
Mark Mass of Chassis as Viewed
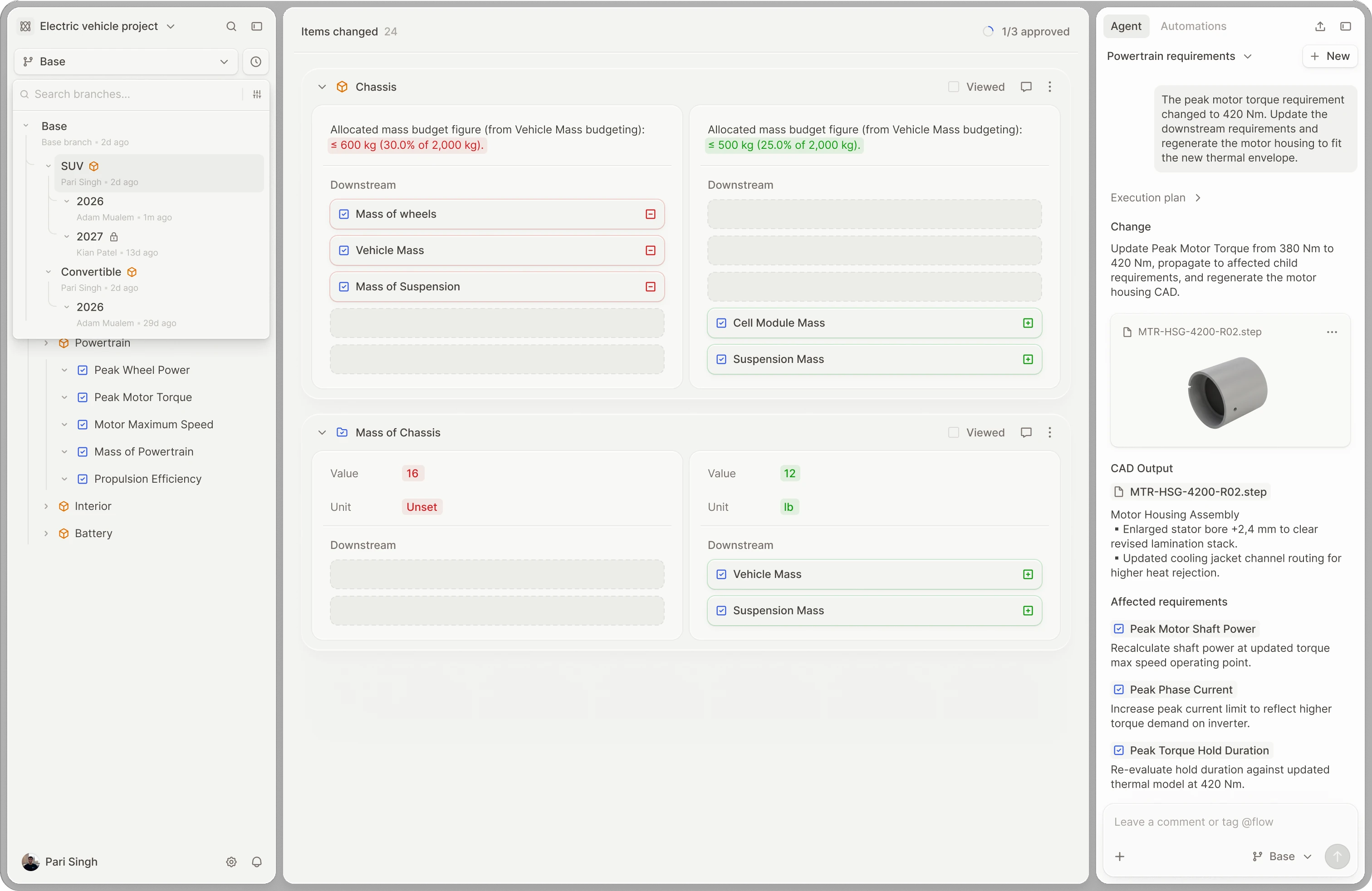[x=954, y=433]
